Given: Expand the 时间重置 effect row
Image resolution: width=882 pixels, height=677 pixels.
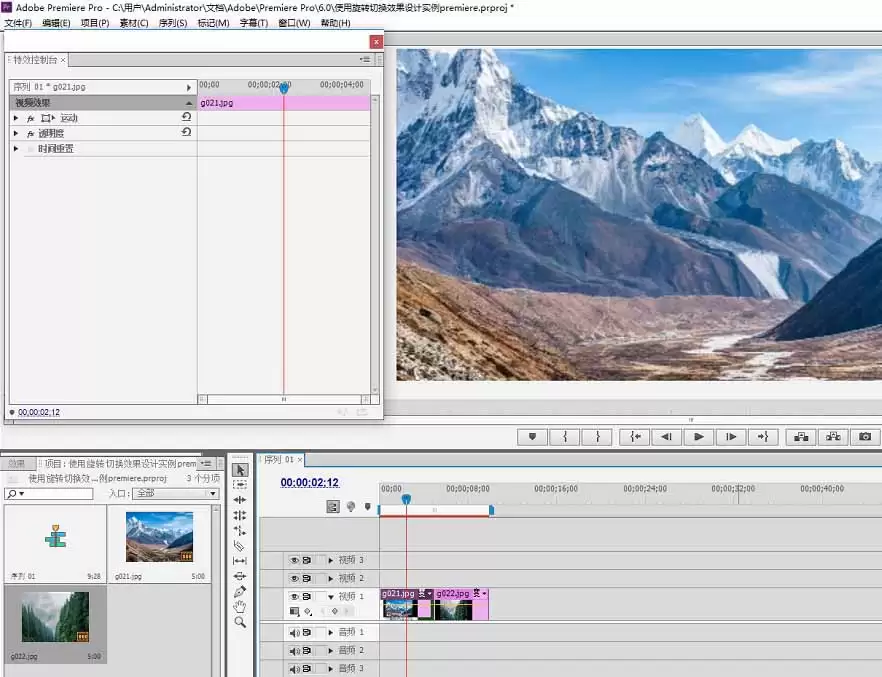Looking at the screenshot, I should 16,148.
